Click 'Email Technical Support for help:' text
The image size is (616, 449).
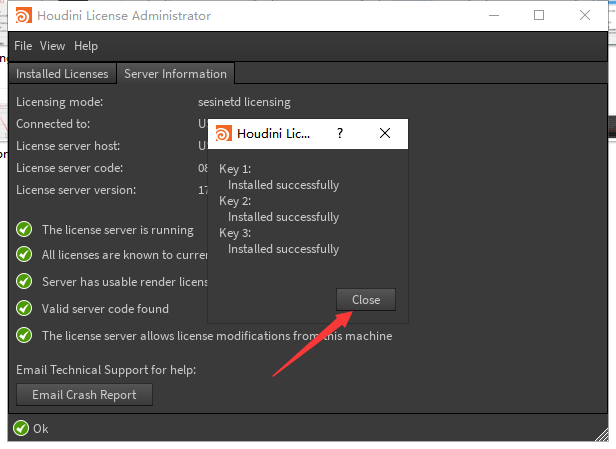pos(106,370)
